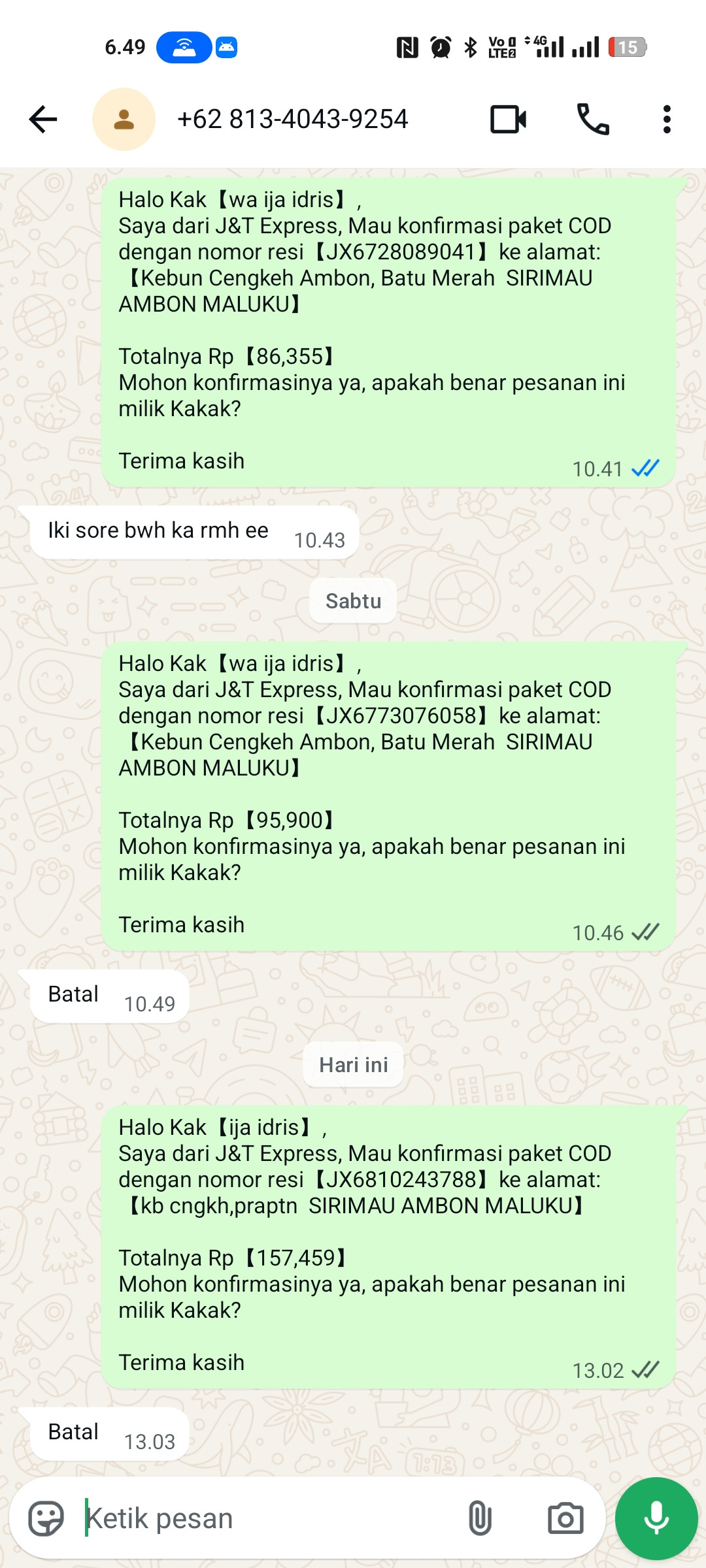Viewport: 706px width, 1568px height.
Task: Tap the Hari ini date chip
Action: point(353,1065)
